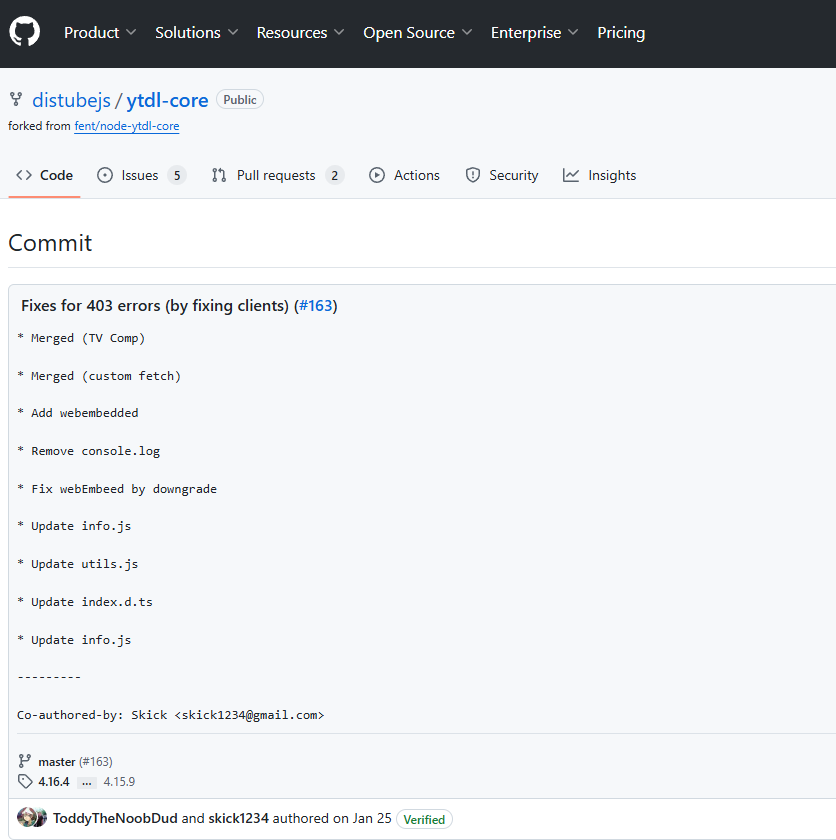
Task: Open skick1234's profile
Action: (238, 818)
